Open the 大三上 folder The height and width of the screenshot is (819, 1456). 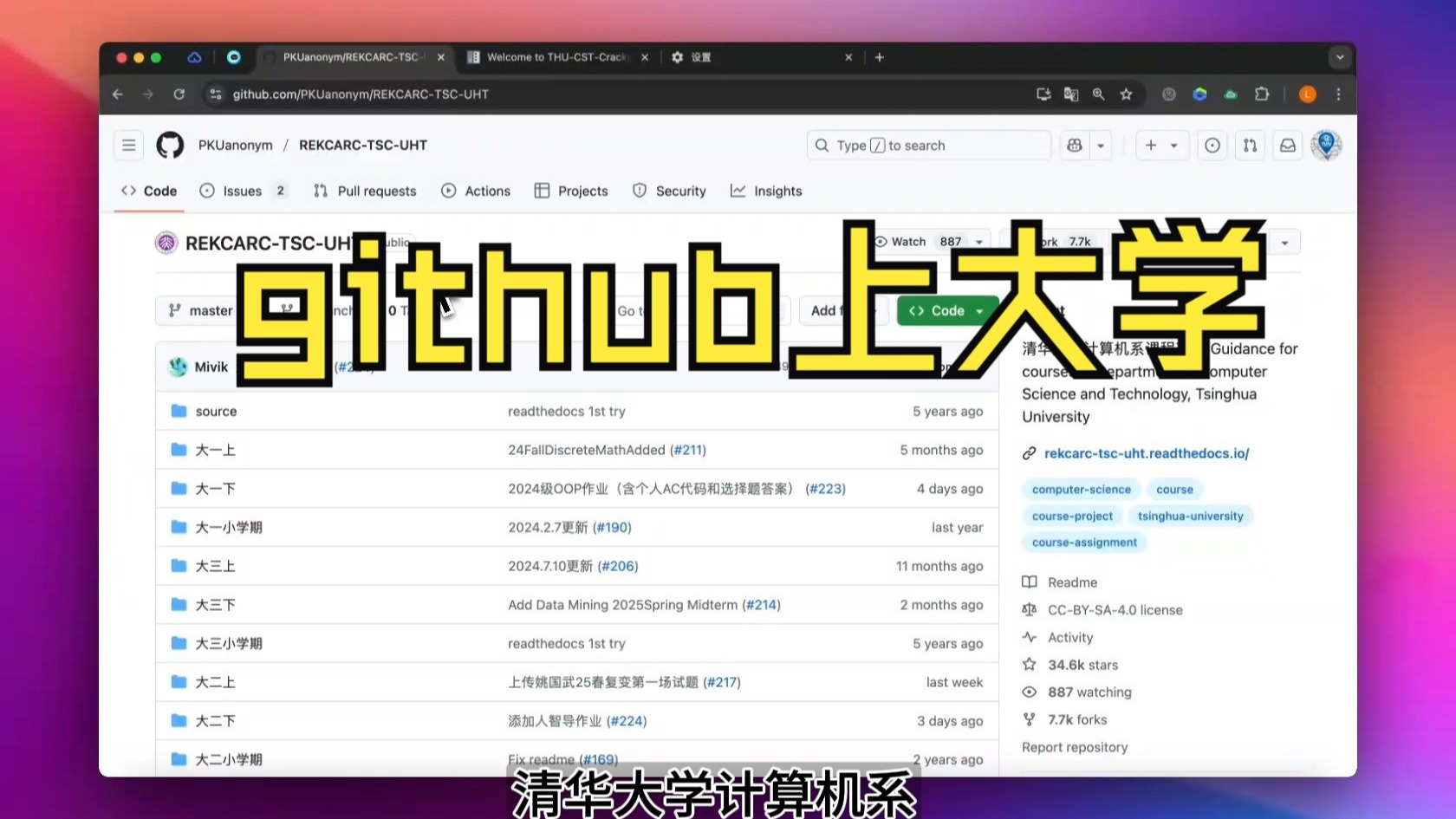215,566
